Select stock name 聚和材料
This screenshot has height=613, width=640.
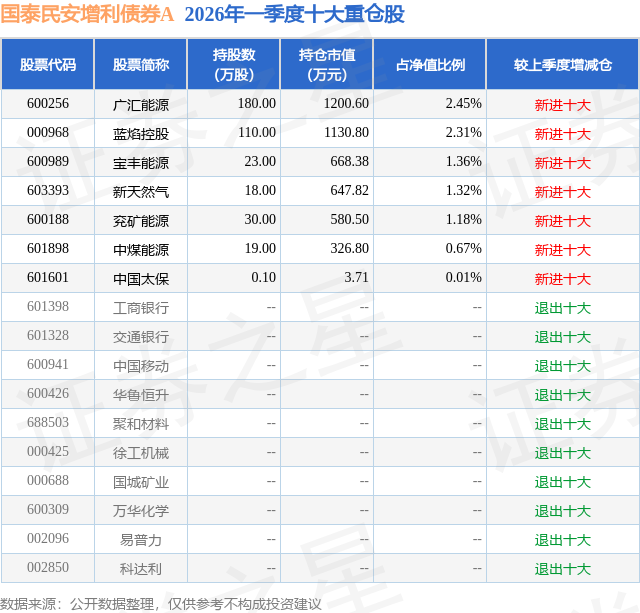141,424
